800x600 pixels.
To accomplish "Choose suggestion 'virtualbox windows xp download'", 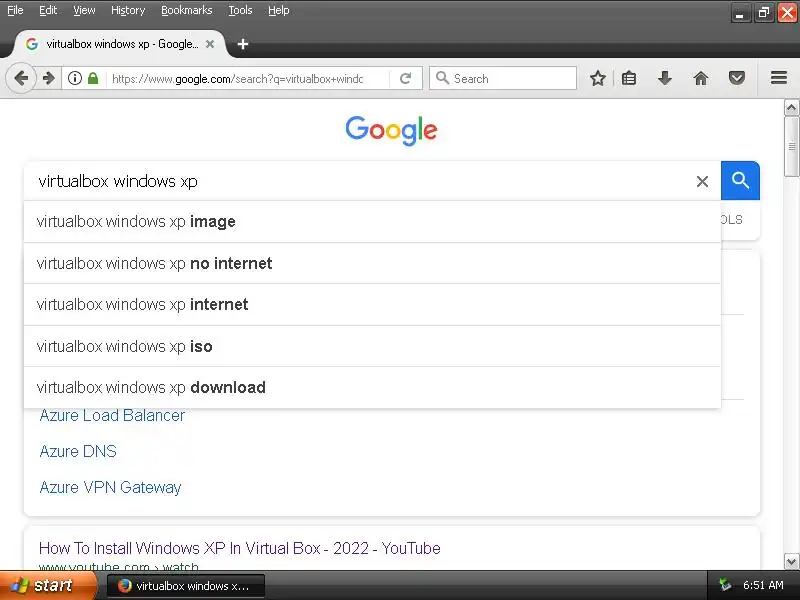I will click(x=372, y=387).
